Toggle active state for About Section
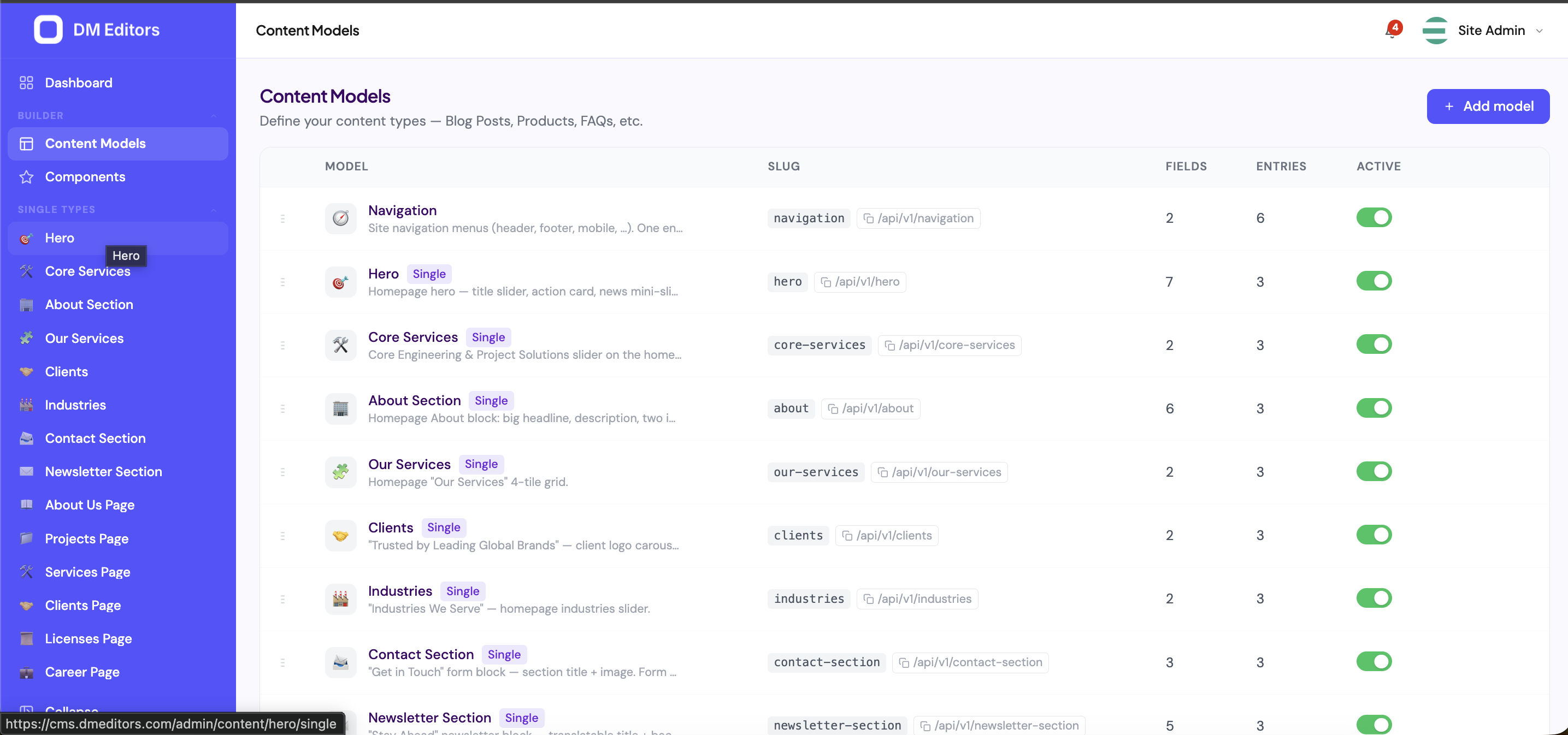This screenshot has height=735, width=1568. (1374, 408)
